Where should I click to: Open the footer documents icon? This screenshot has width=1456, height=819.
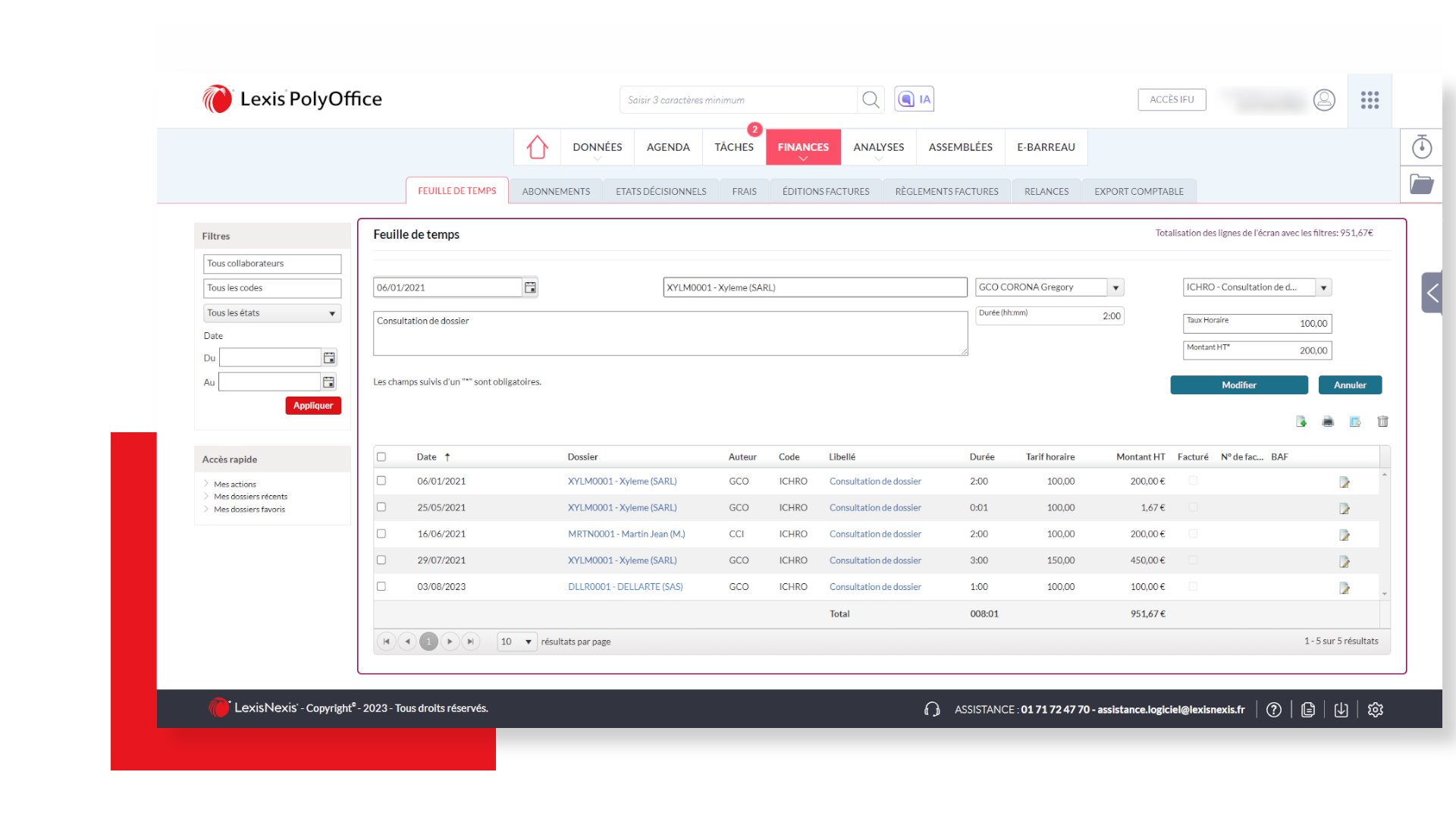pos(1308,710)
